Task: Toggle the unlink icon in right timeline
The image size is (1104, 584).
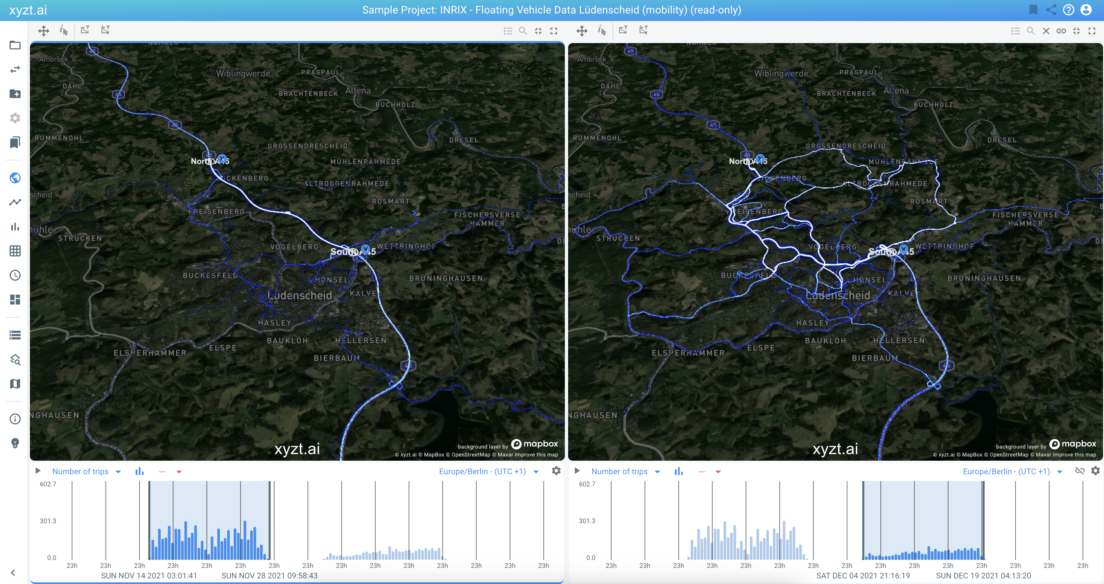Action: tap(1079, 471)
